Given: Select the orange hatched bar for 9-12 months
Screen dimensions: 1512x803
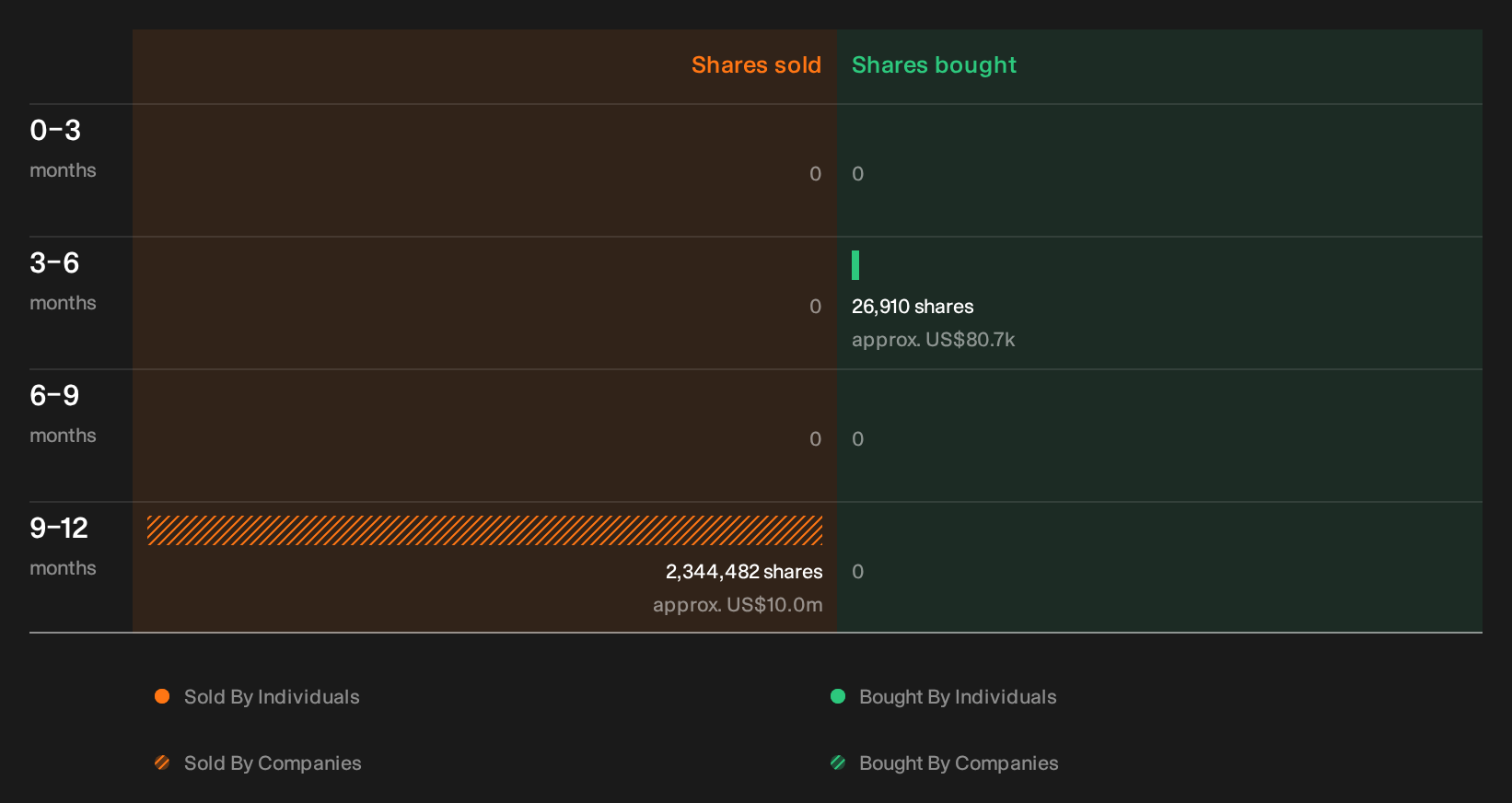Looking at the screenshot, I should pyautogui.click(x=484, y=530).
